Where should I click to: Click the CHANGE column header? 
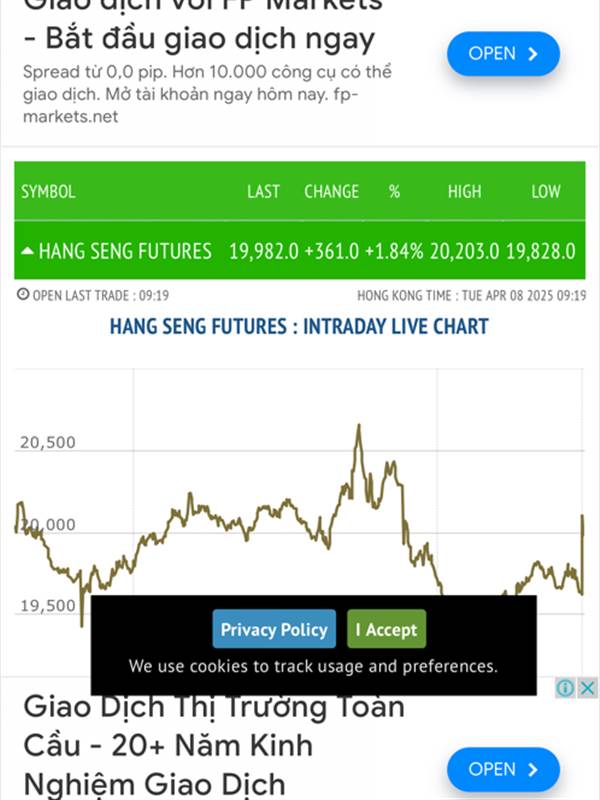tap(332, 192)
